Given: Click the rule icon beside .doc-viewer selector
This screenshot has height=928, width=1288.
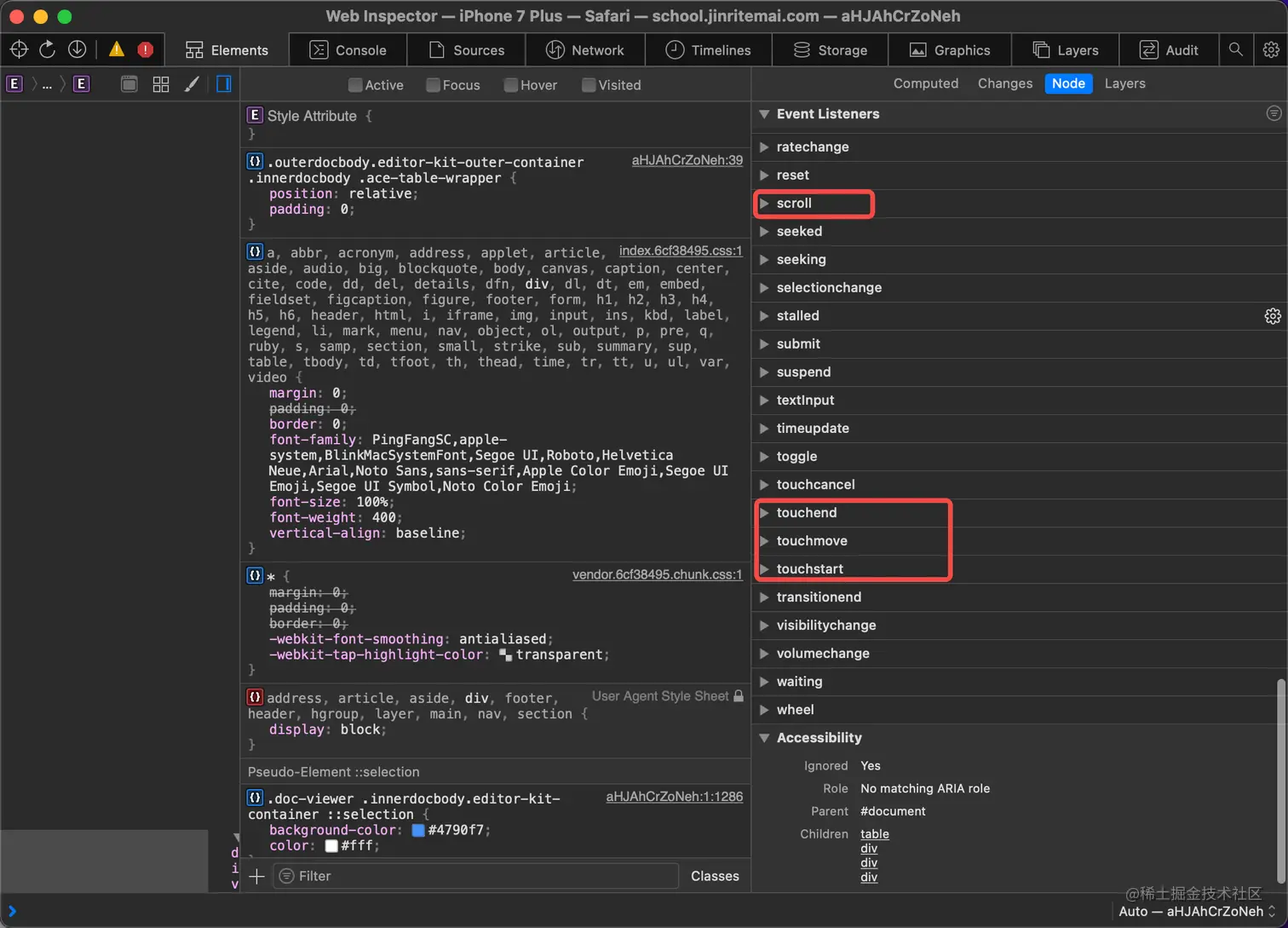Looking at the screenshot, I should coord(255,798).
